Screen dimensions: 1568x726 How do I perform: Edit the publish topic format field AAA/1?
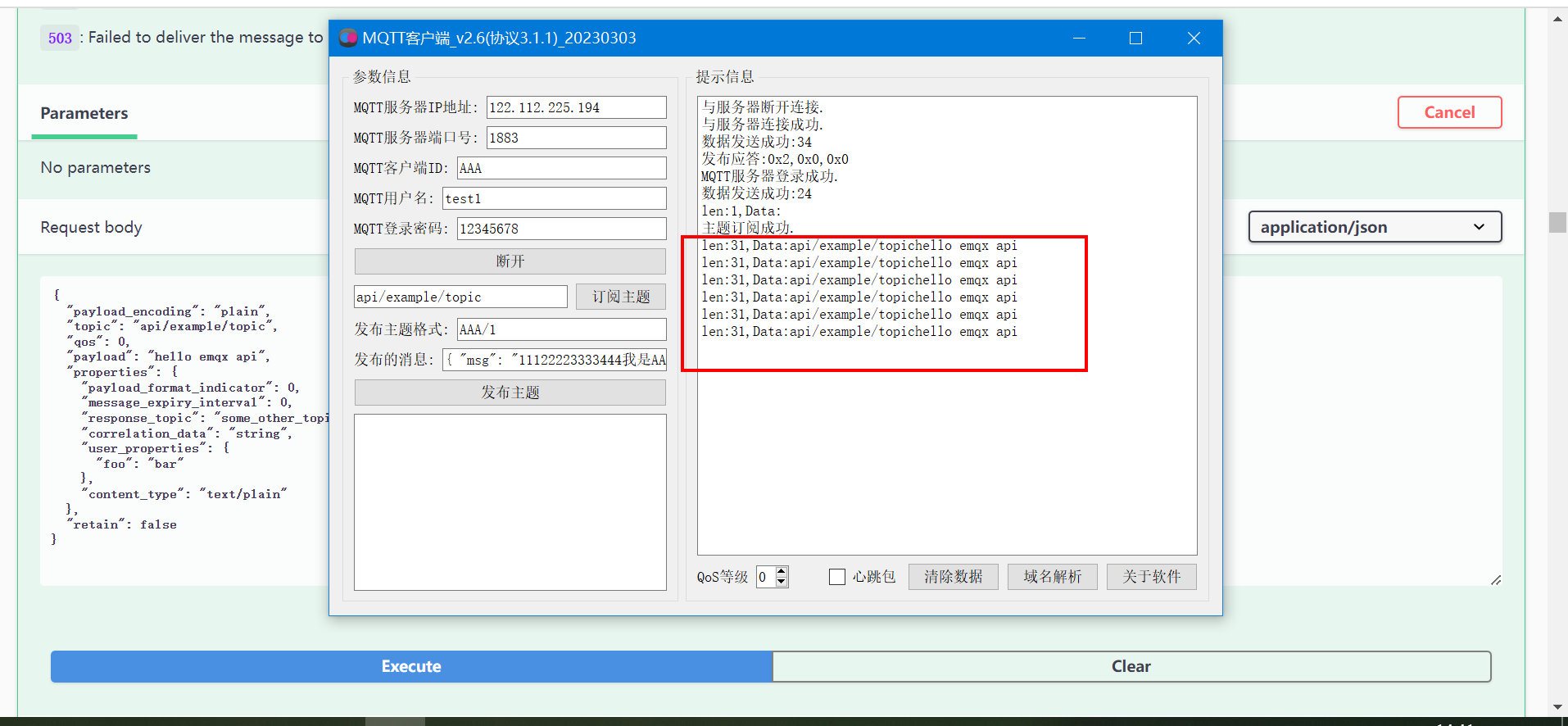(561, 329)
